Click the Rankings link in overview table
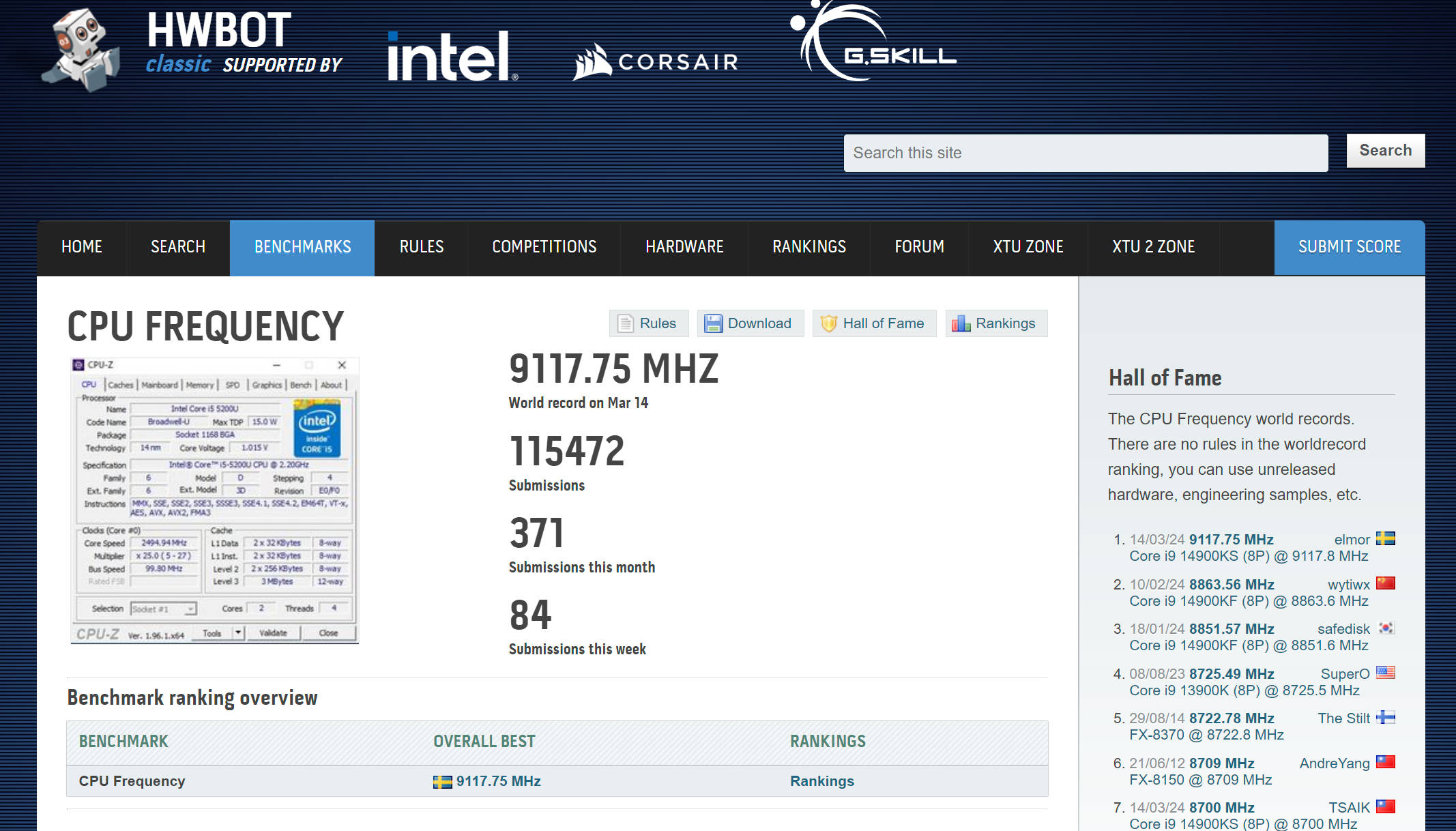This screenshot has width=1456, height=831. coord(822,781)
